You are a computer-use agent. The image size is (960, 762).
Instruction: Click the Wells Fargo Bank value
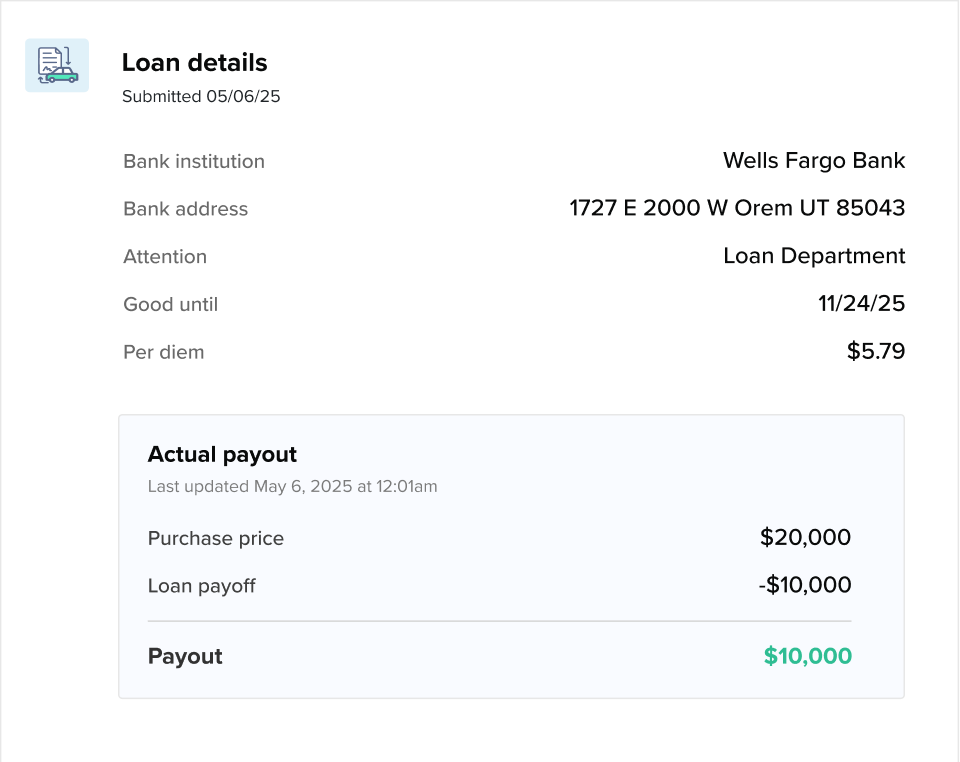pyautogui.click(x=814, y=160)
